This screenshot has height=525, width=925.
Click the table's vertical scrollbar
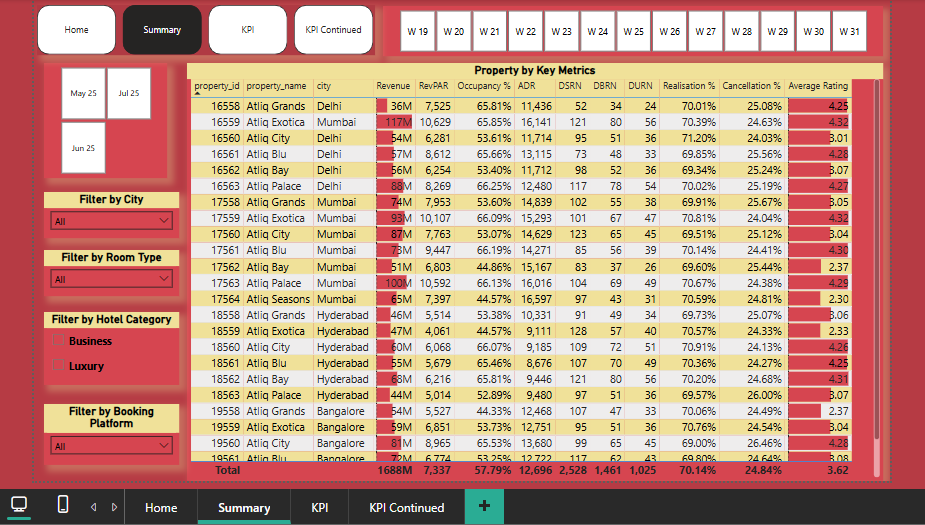[x=877, y=260]
